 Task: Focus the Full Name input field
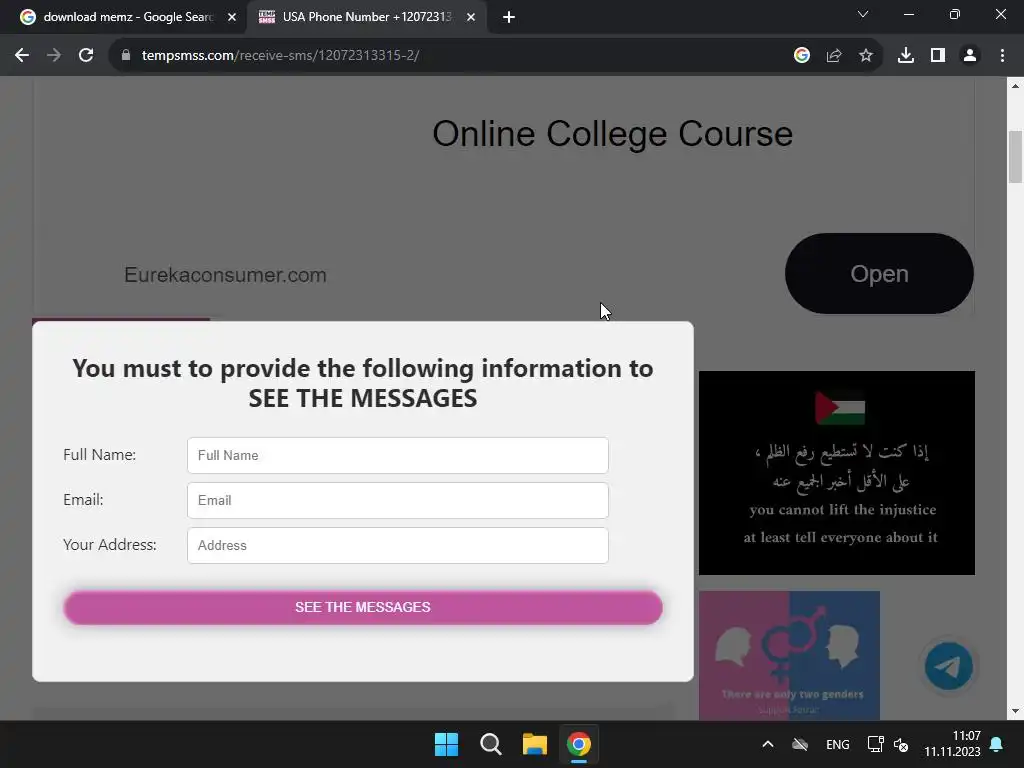click(398, 455)
